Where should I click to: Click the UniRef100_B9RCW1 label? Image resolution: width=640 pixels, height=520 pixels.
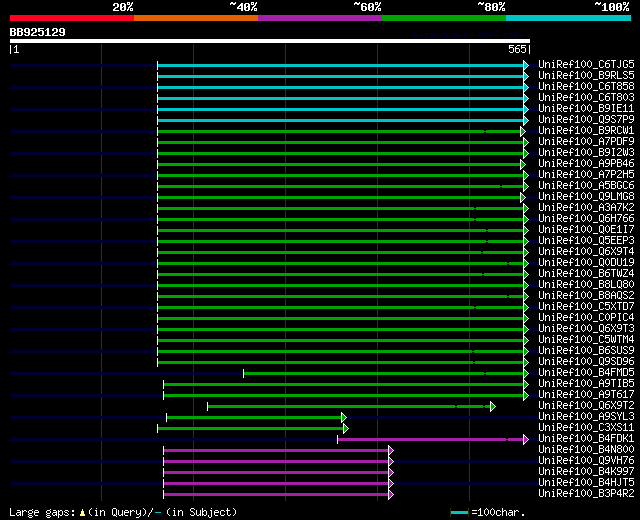586,131
